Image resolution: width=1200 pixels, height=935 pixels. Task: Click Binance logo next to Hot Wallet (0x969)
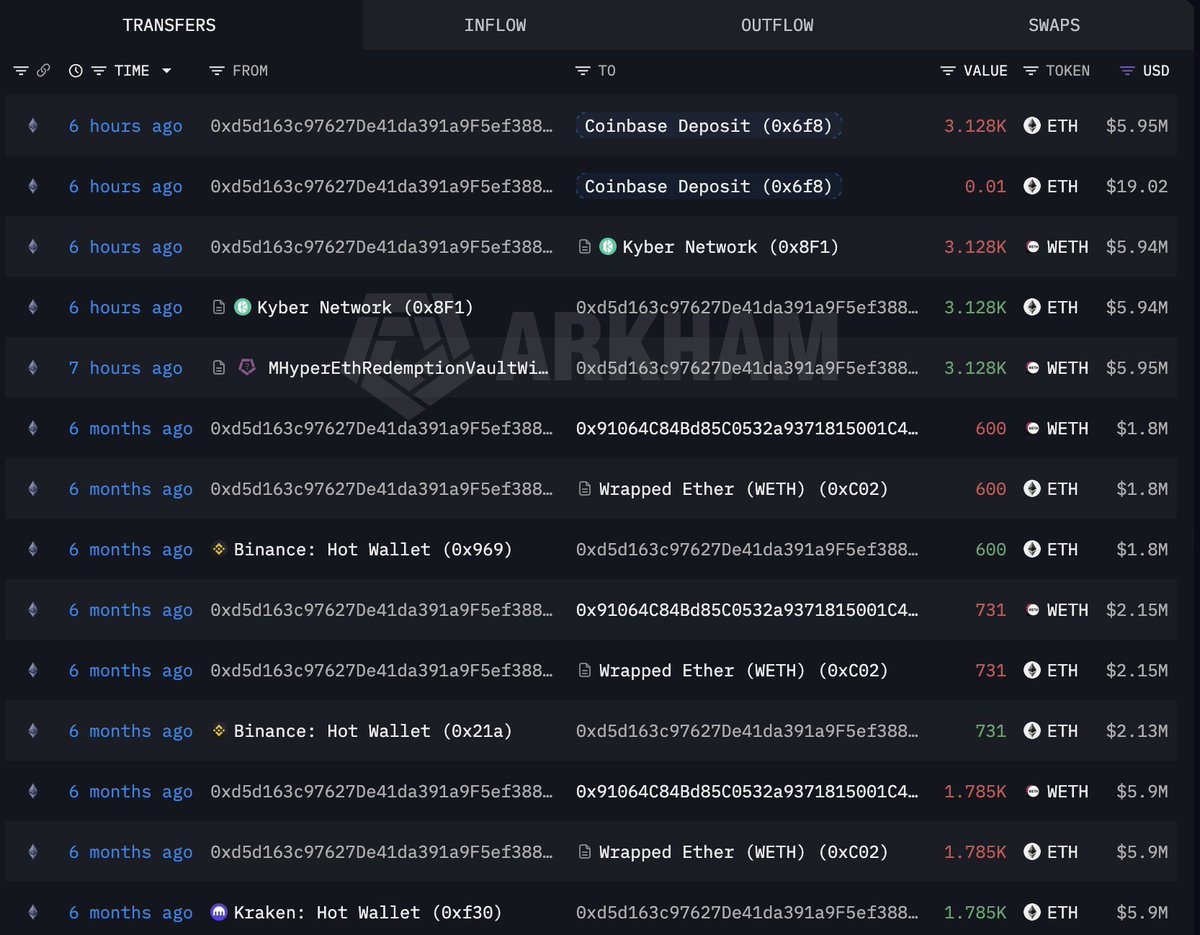point(219,549)
